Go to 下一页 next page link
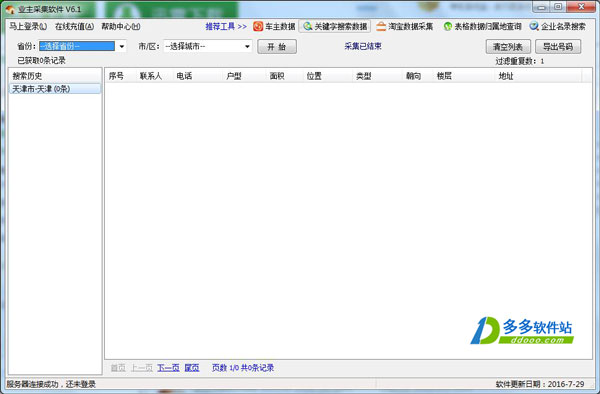The height and width of the screenshot is (394, 600). [168, 368]
